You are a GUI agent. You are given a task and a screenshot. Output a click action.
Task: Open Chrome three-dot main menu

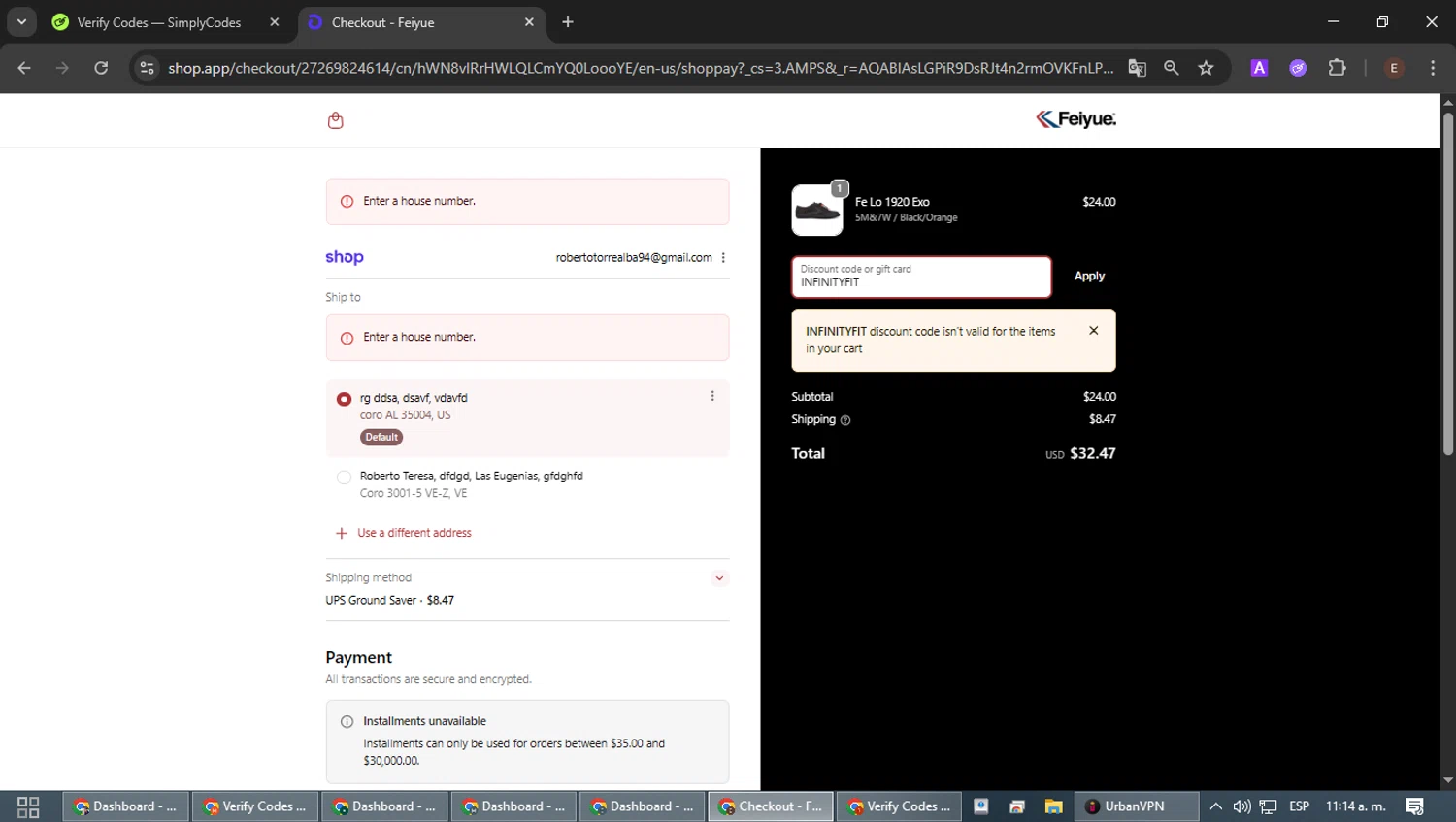[1433, 68]
